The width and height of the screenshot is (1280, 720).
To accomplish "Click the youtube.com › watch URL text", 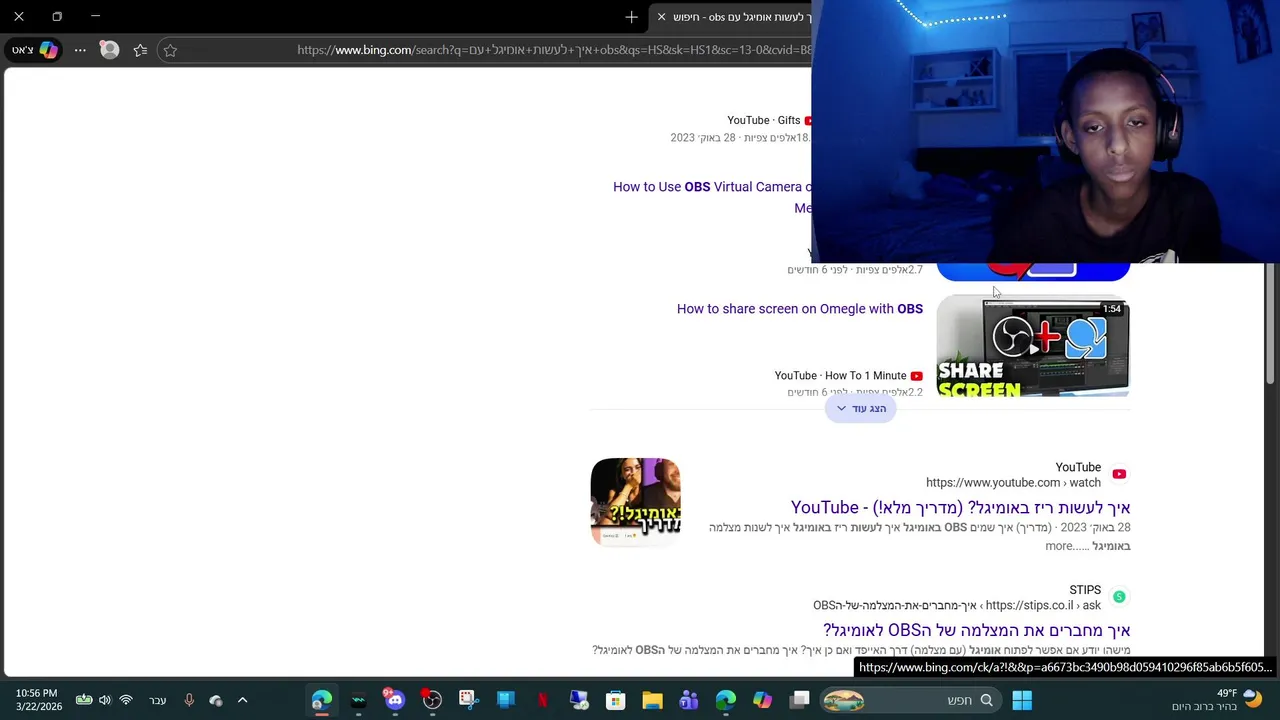I will (1013, 483).
